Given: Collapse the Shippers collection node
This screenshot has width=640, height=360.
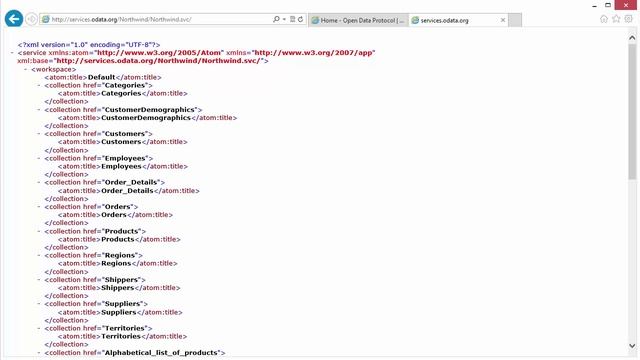Looking at the screenshot, I should (39, 280).
